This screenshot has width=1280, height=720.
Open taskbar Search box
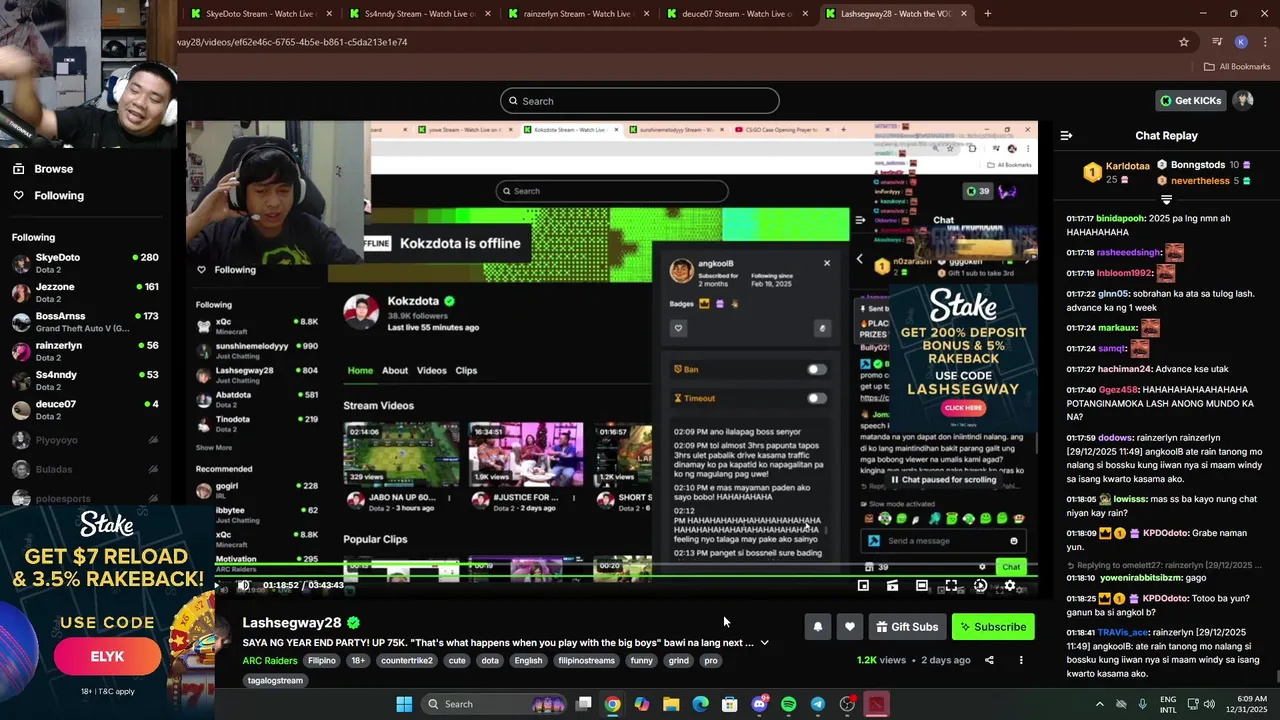point(495,704)
